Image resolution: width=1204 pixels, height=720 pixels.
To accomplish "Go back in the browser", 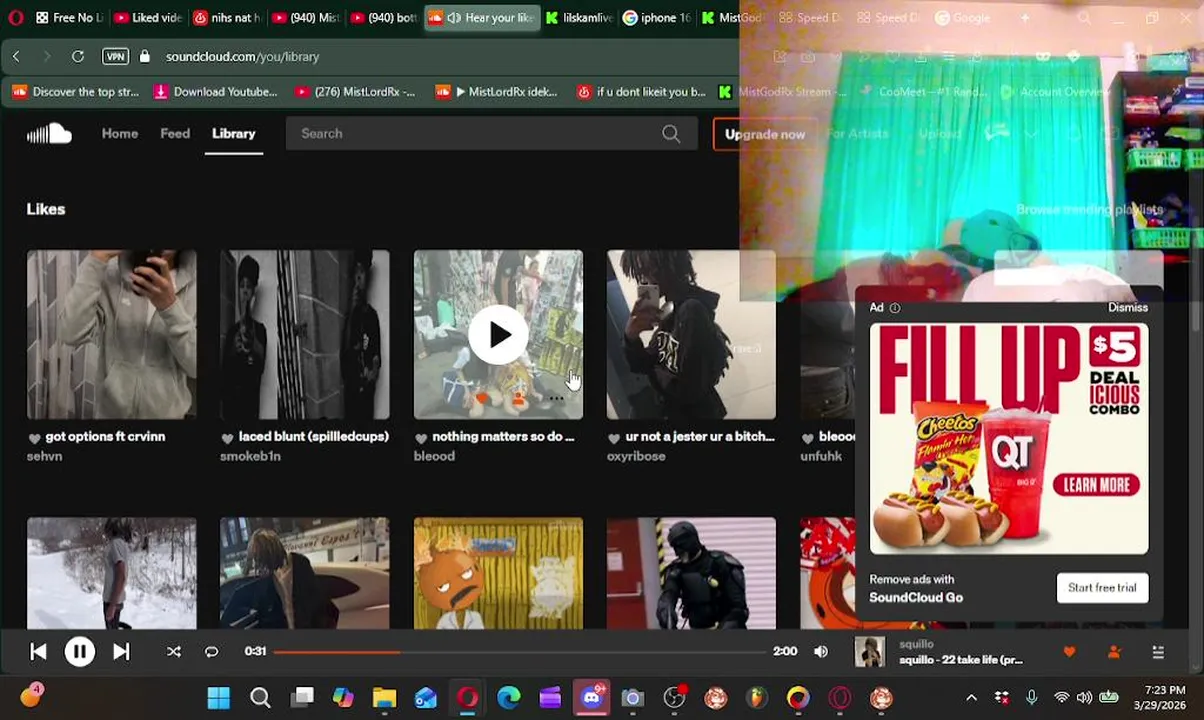I will [x=16, y=57].
